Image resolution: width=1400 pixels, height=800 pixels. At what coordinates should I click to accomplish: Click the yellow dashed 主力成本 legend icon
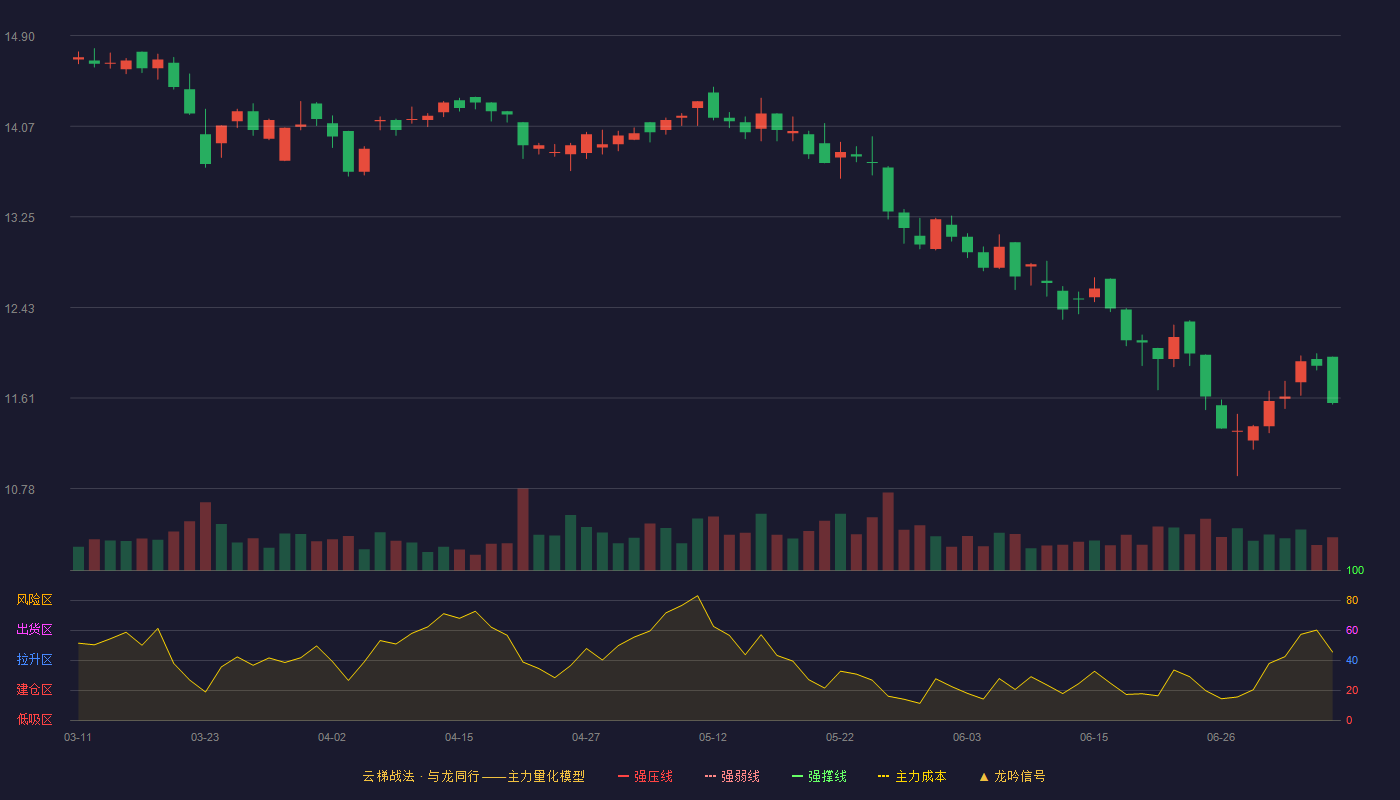tap(884, 776)
